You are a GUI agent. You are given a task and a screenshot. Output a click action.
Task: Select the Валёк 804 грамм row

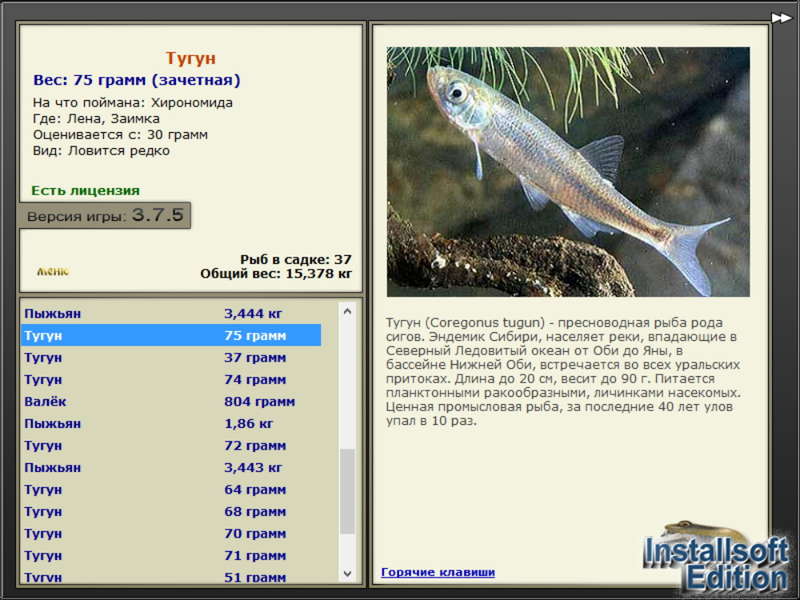[171, 401]
